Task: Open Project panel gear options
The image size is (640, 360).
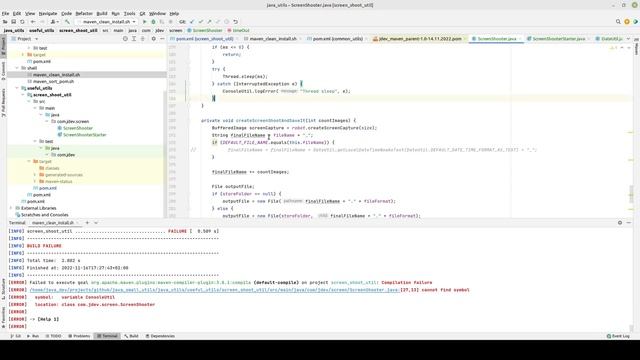Action: coord(153,39)
